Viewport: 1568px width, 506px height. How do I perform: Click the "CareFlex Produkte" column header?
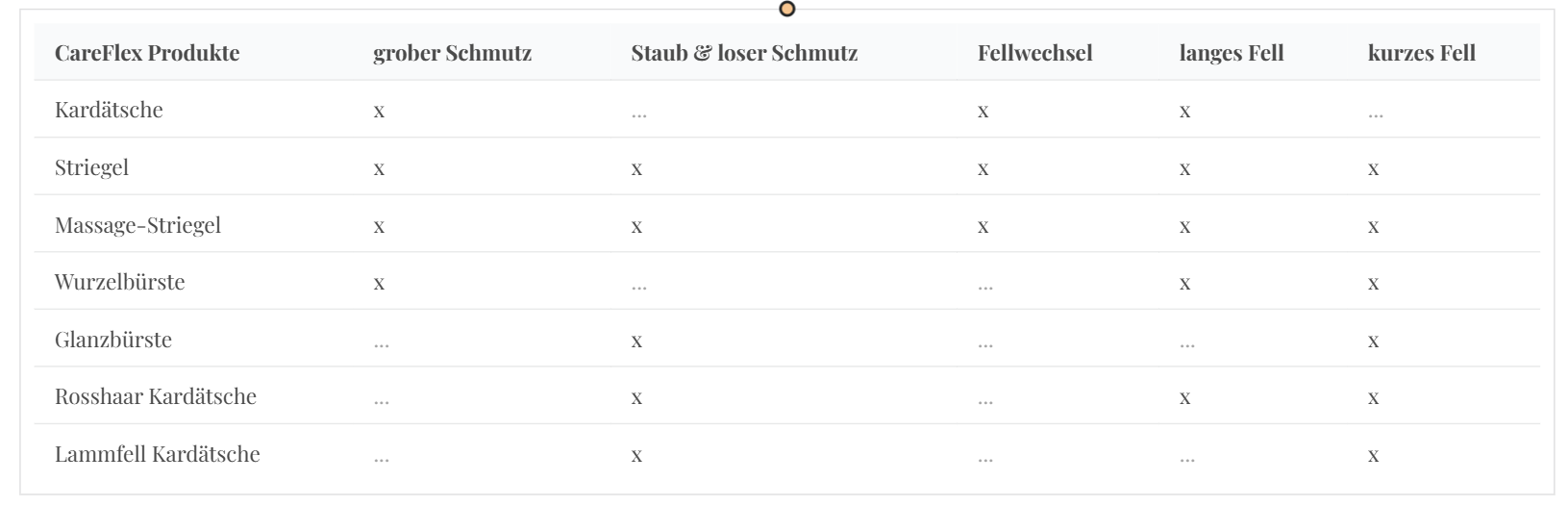(x=147, y=53)
